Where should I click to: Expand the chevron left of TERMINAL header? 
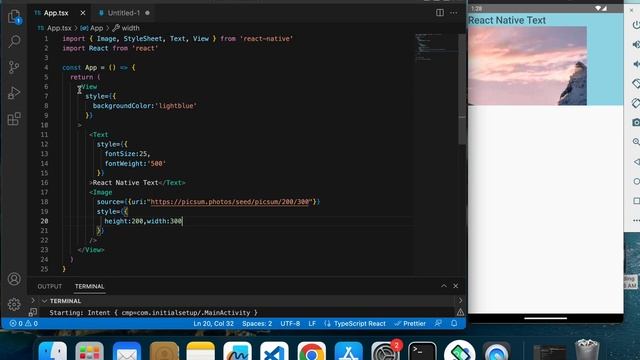point(33,301)
